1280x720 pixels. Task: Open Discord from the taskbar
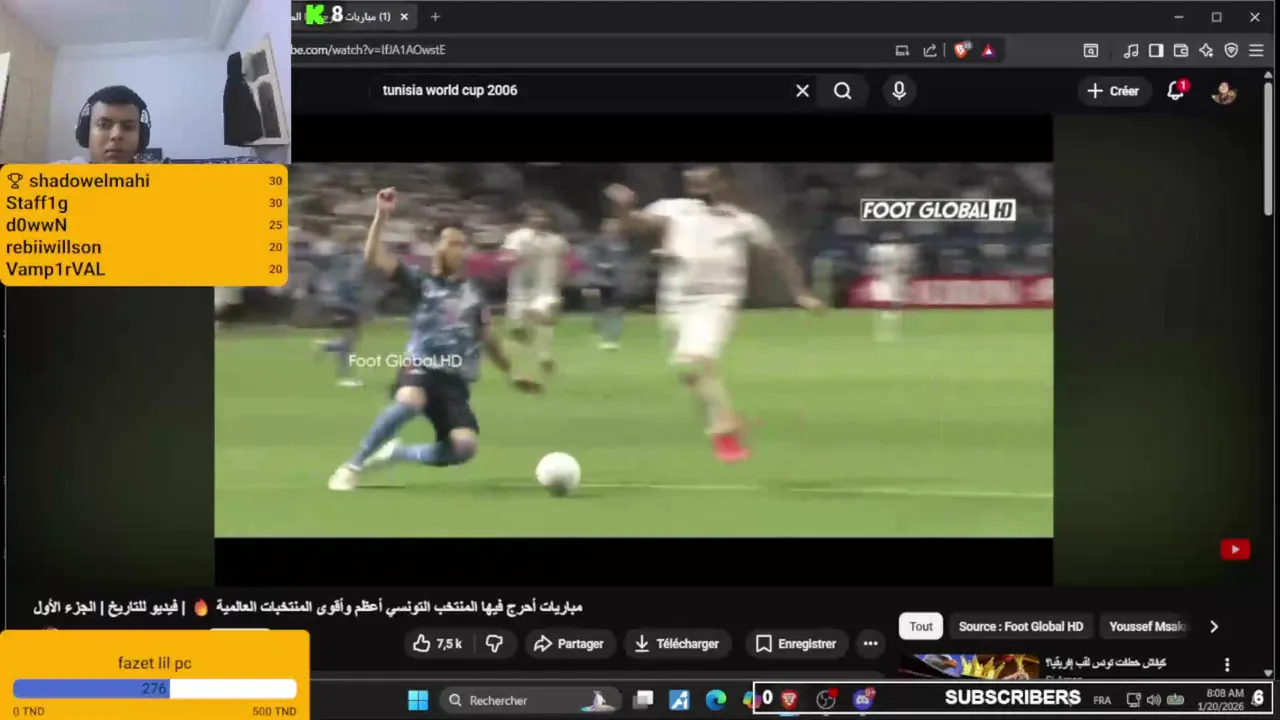tap(863, 700)
